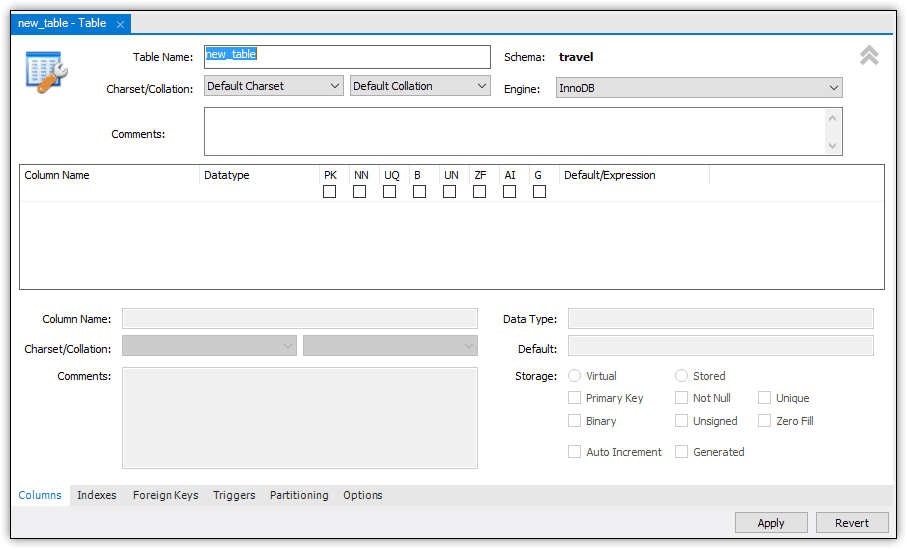Expand the Engine InnoDB dropdown
The image size is (907, 549).
click(x=699, y=89)
